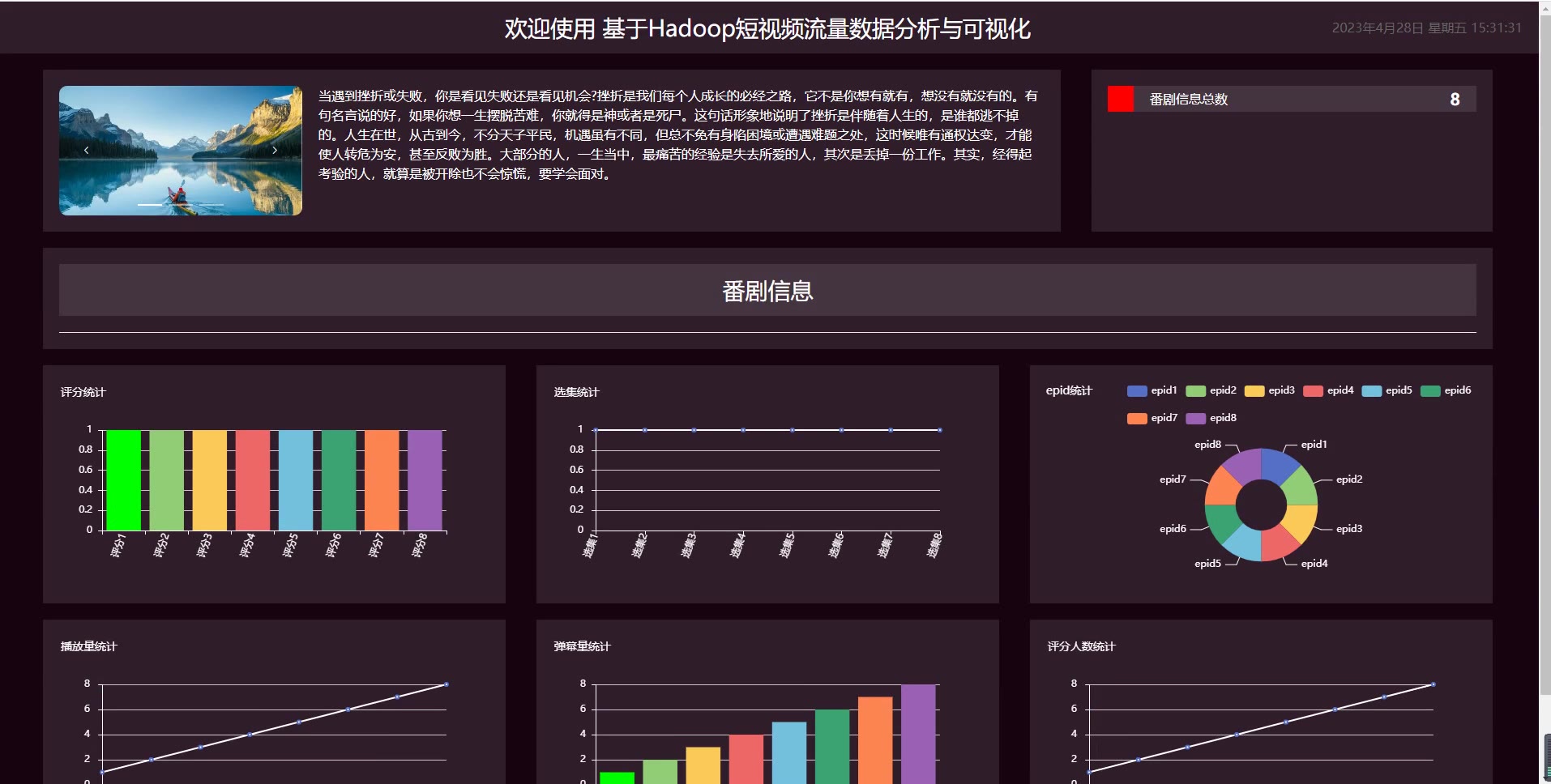Click the purple 评分8 bar
1551x784 pixels.
(425, 480)
